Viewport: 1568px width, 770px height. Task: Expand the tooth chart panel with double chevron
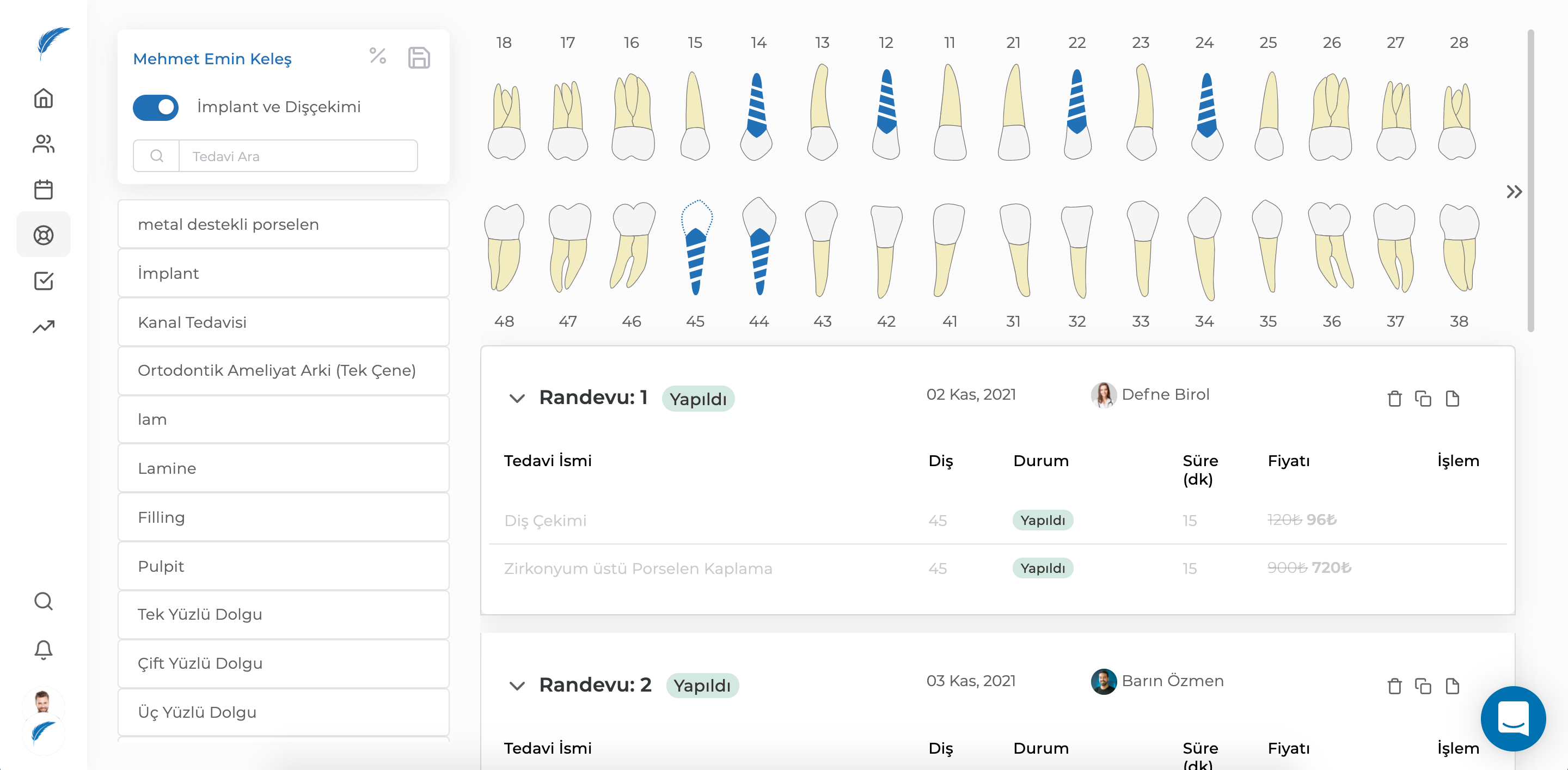[1515, 192]
